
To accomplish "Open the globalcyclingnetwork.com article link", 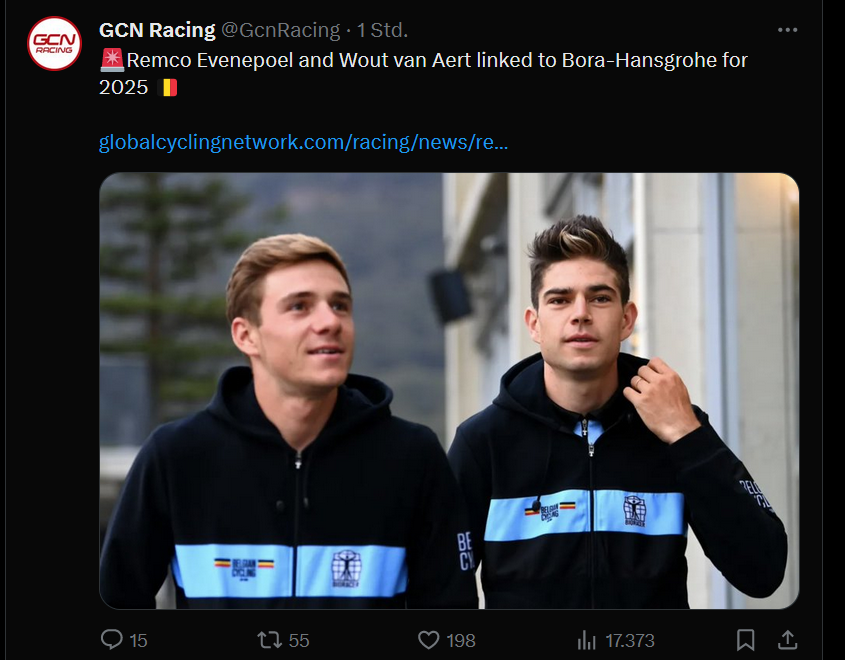I will pyautogui.click(x=302, y=142).
